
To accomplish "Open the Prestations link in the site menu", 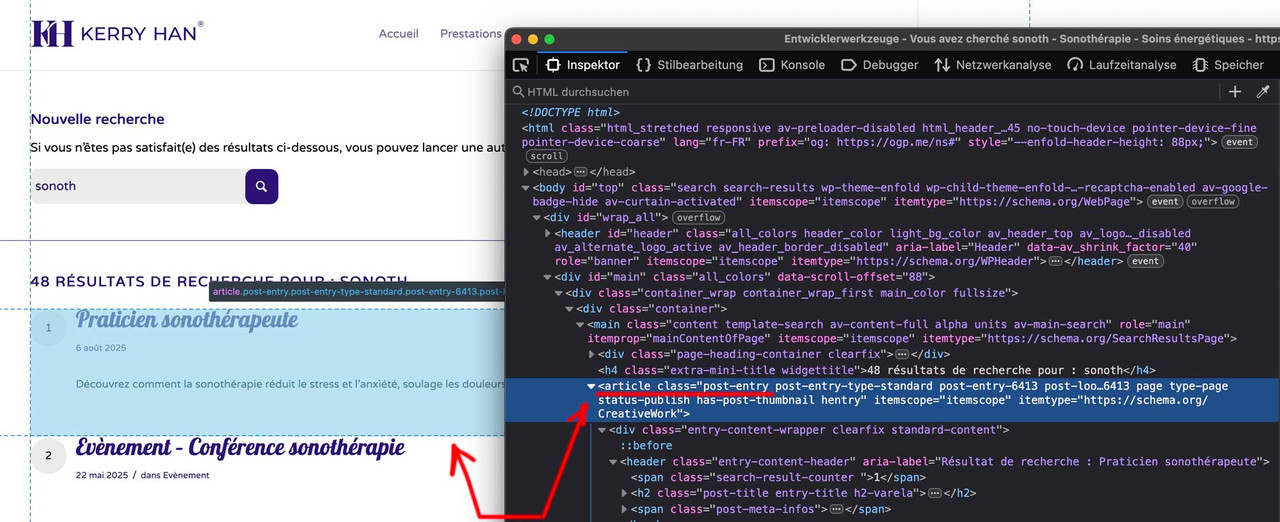I will 471,34.
